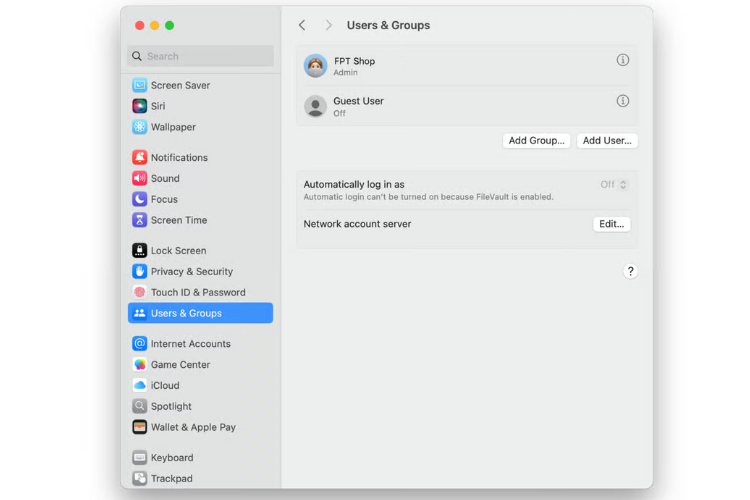750x500 pixels.
Task: Select the Keyboard icon
Action: (x=140, y=457)
